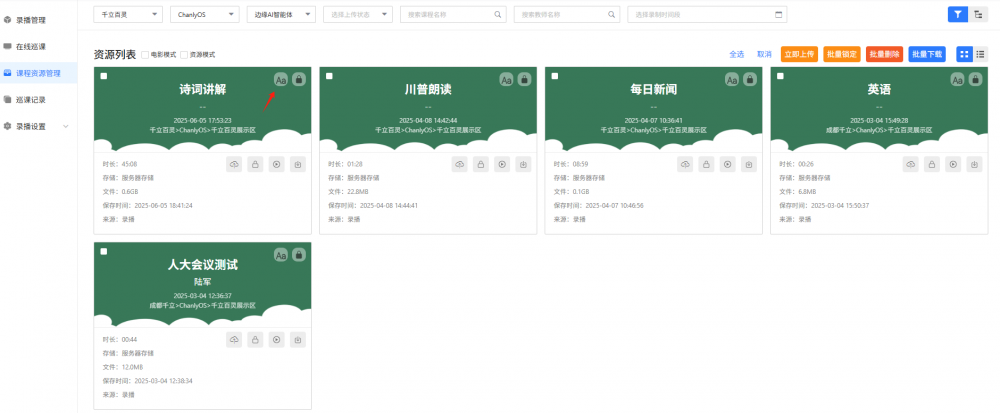Viewport: 1000px width, 413px height.
Task: Click the Aa icon on 诗词讲解 card
Action: [x=282, y=79]
